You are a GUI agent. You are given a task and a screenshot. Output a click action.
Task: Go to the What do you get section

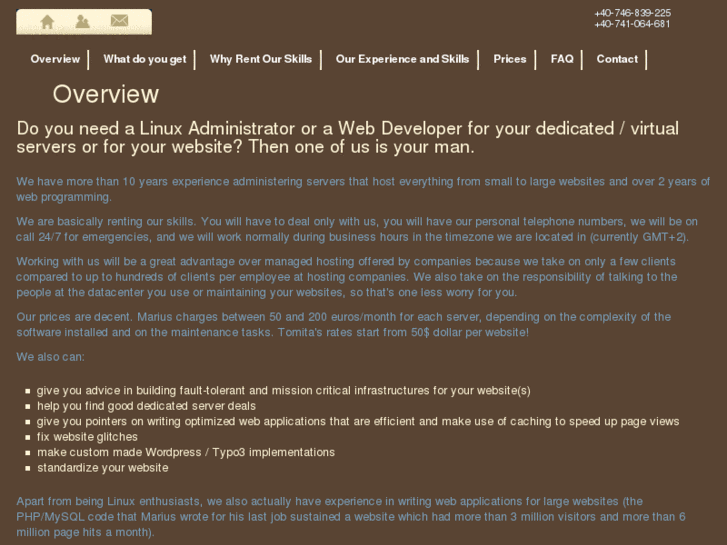[145, 59]
